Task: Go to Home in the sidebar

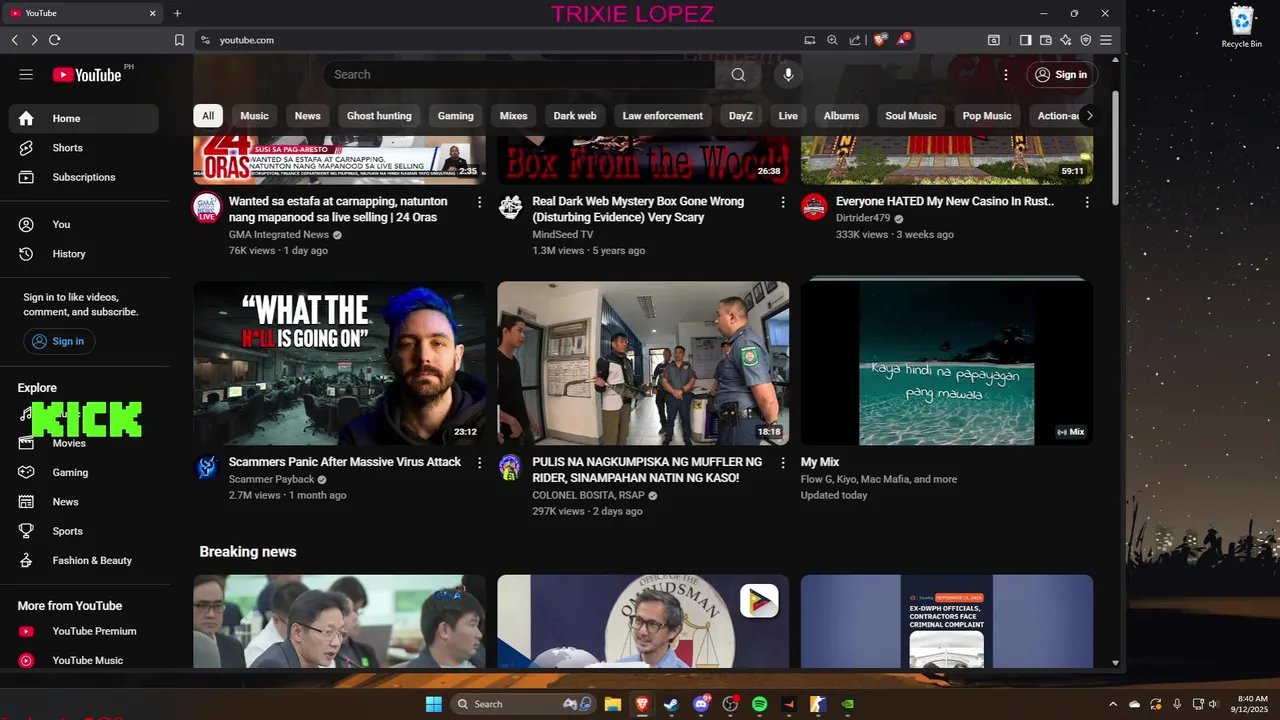Action: (84, 118)
